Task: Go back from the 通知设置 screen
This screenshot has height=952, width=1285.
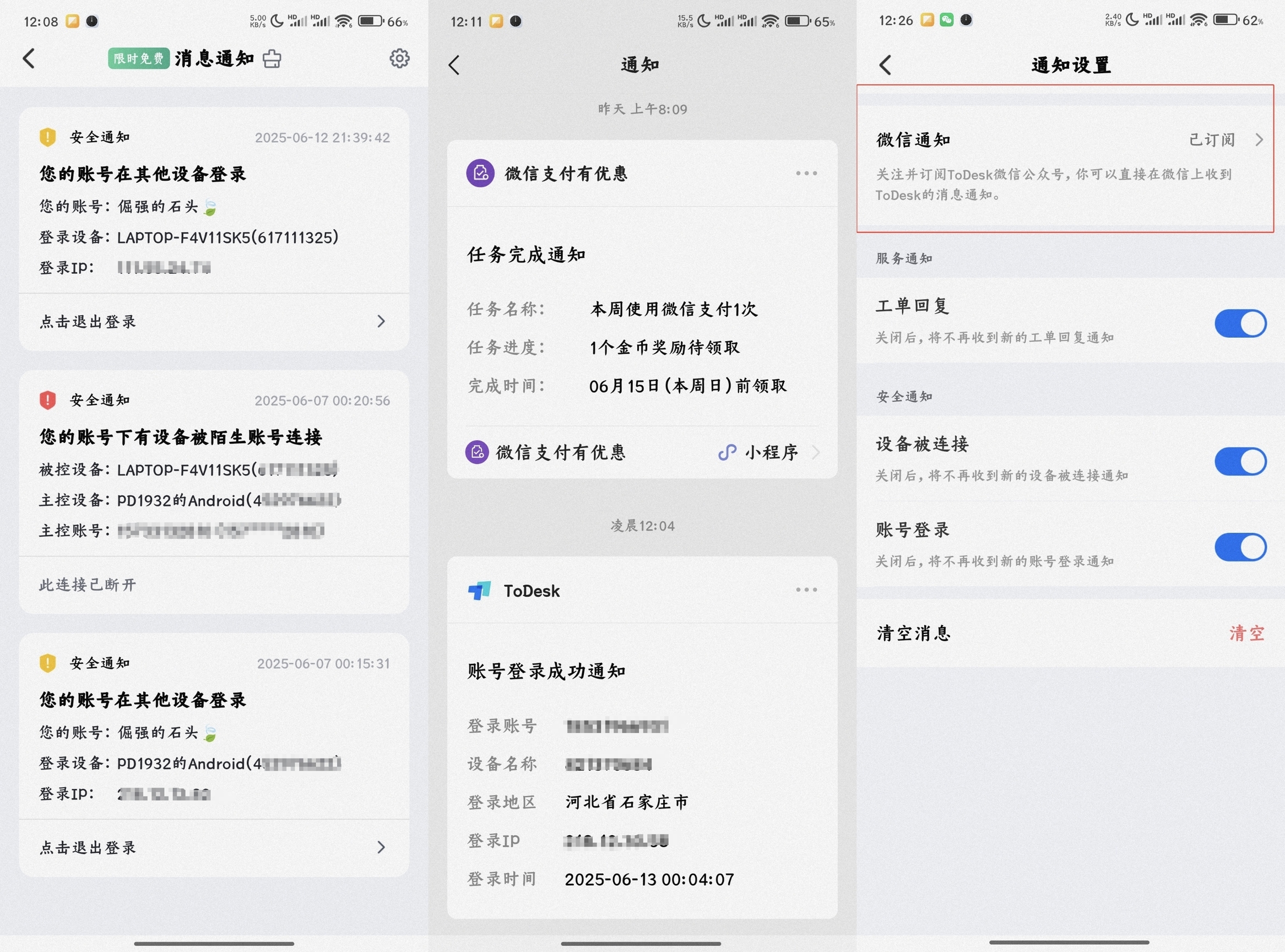Action: tap(885, 65)
